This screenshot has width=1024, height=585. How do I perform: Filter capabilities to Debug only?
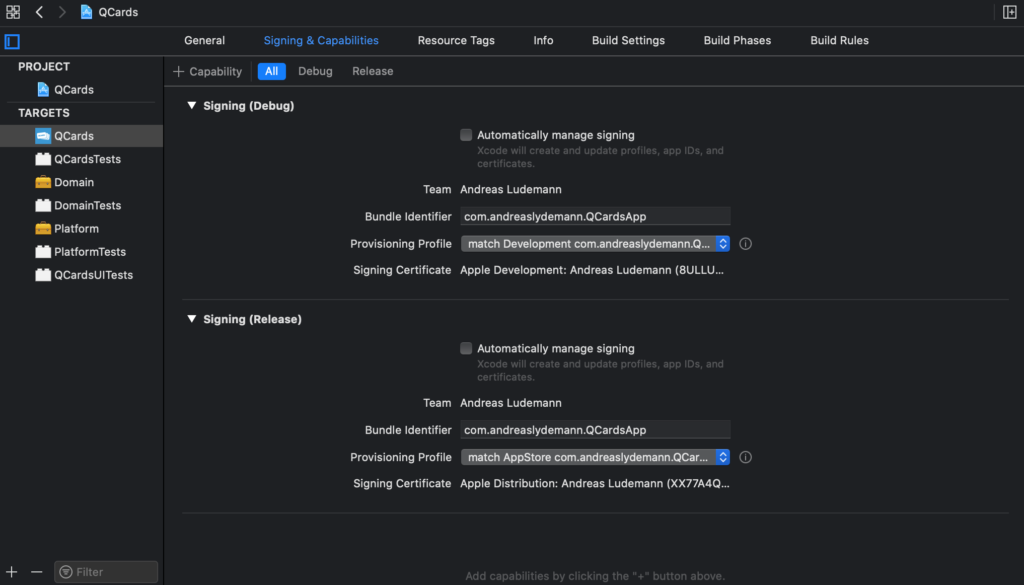click(315, 71)
